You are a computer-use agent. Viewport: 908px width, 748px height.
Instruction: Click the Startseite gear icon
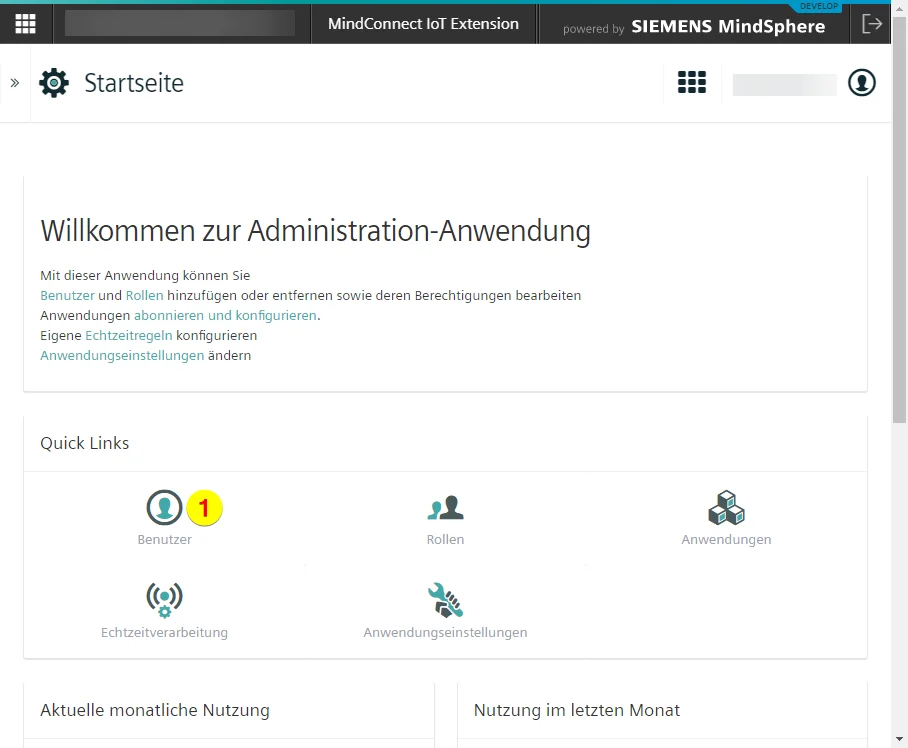click(x=54, y=83)
